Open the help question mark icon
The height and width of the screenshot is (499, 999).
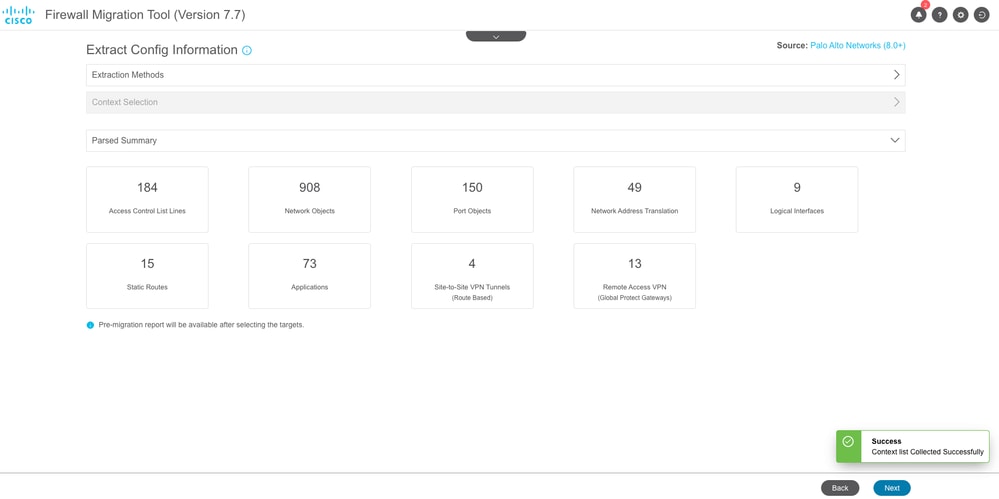(939, 15)
